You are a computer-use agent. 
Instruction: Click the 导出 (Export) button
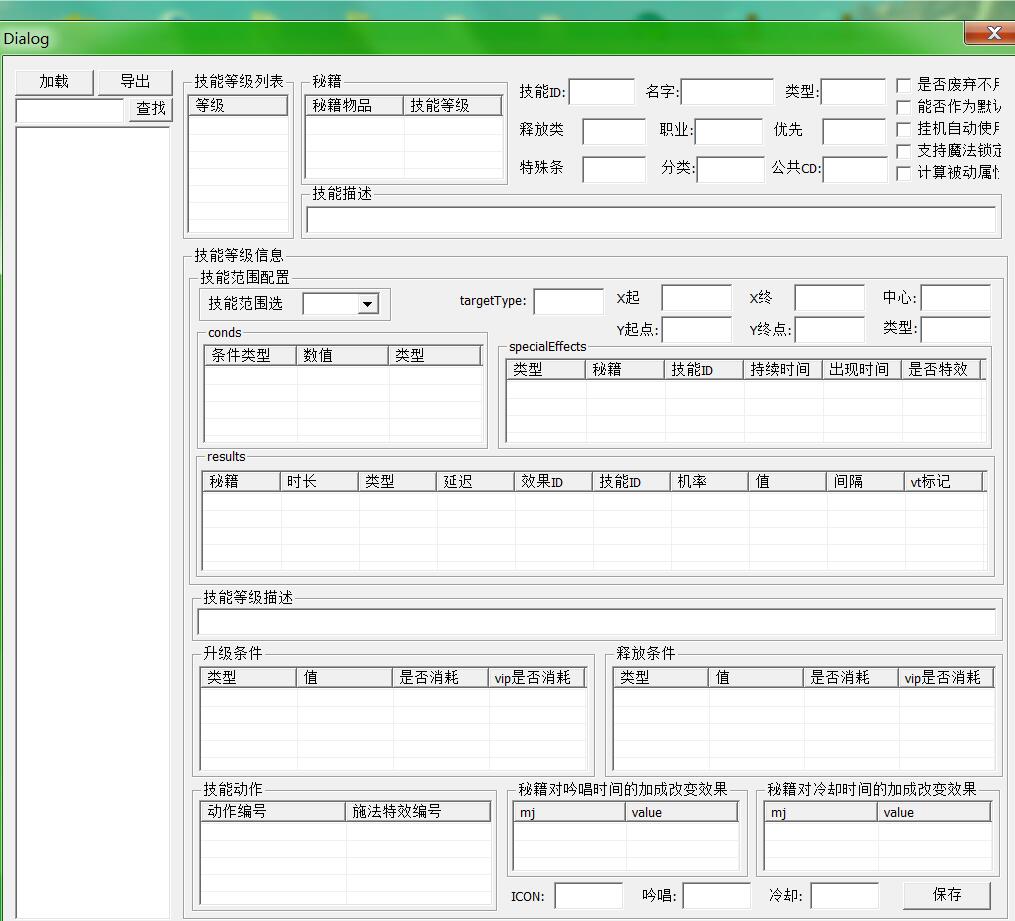pyautogui.click(x=135, y=82)
